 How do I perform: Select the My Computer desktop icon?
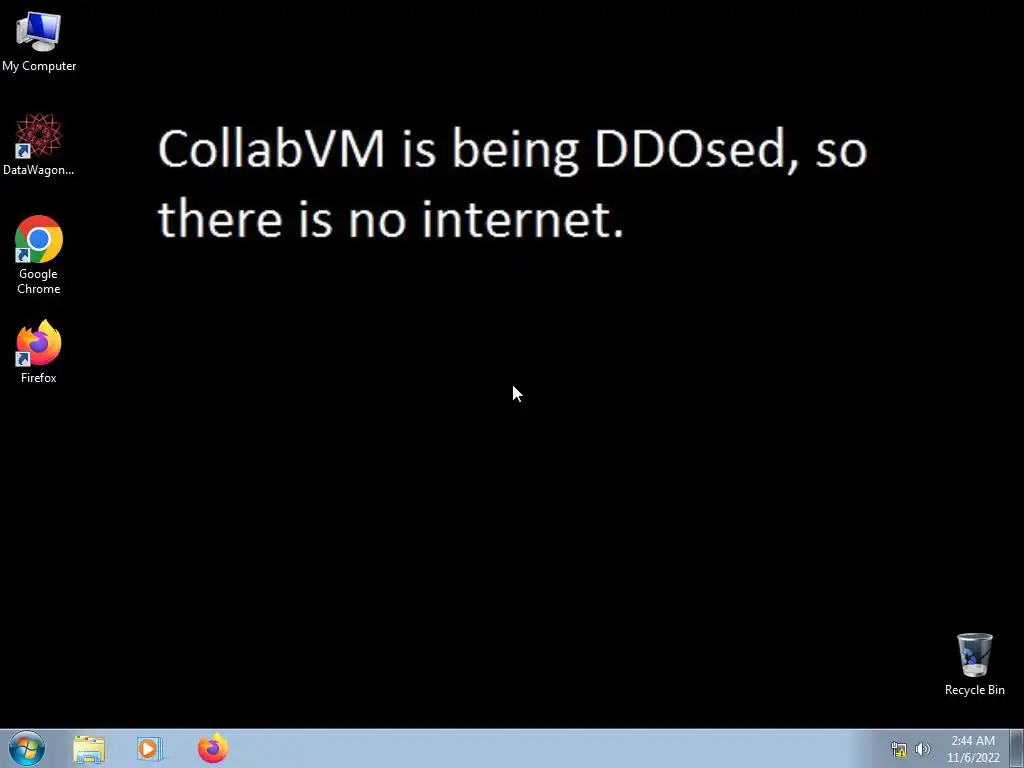click(39, 41)
